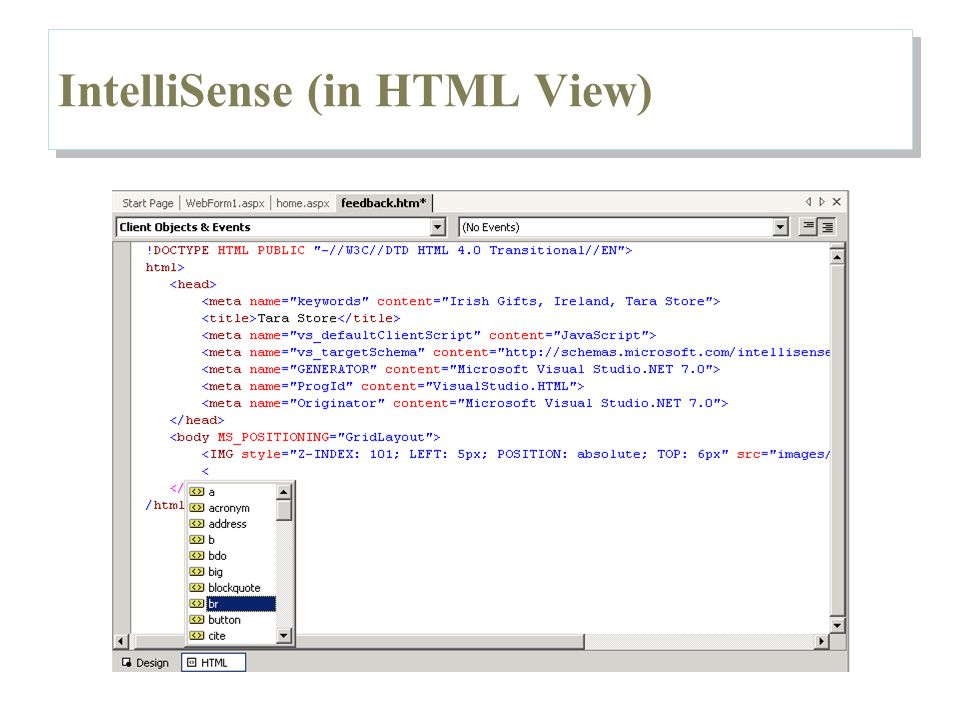Viewport: 960px width, 720px height.
Task: Click tag icon beside 'button' entry
Action: click(197, 619)
